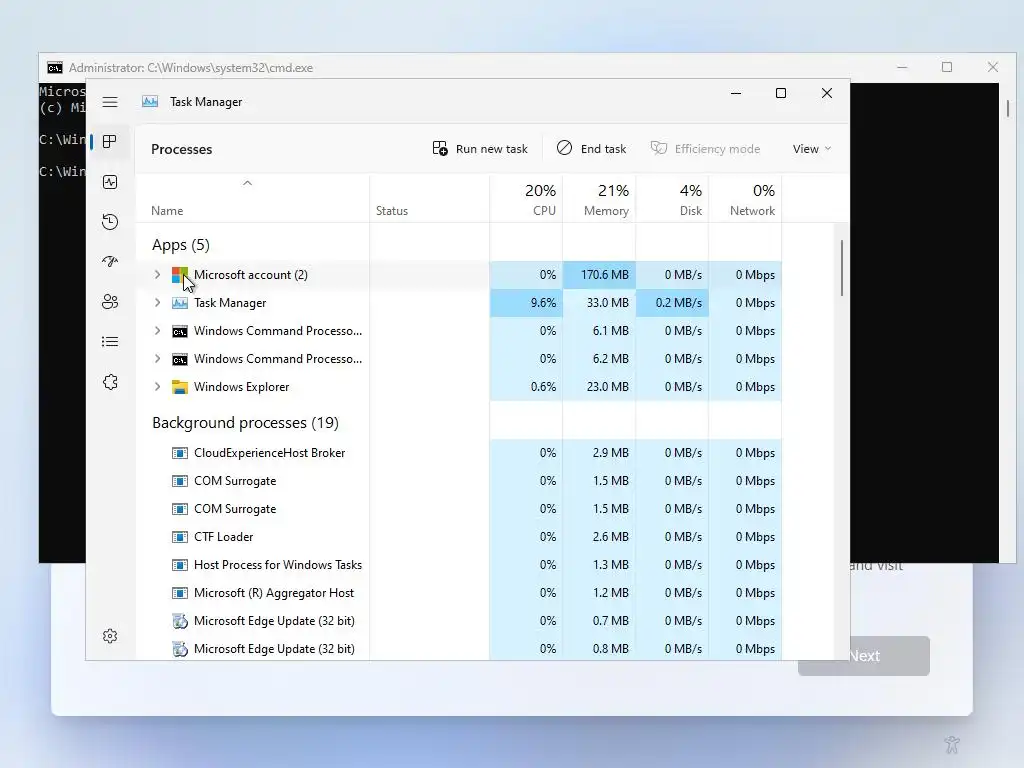Open the View dropdown
The width and height of the screenshot is (1024, 768).
(812, 149)
